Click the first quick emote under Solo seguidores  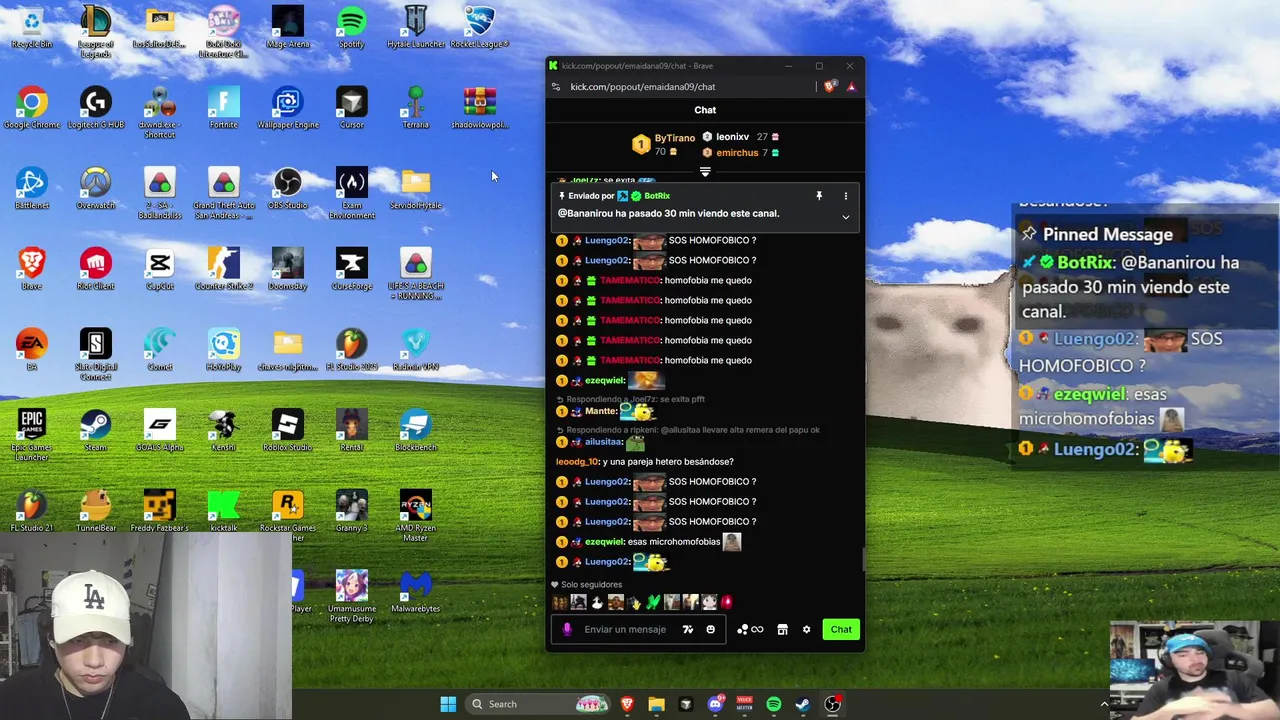(x=559, y=602)
